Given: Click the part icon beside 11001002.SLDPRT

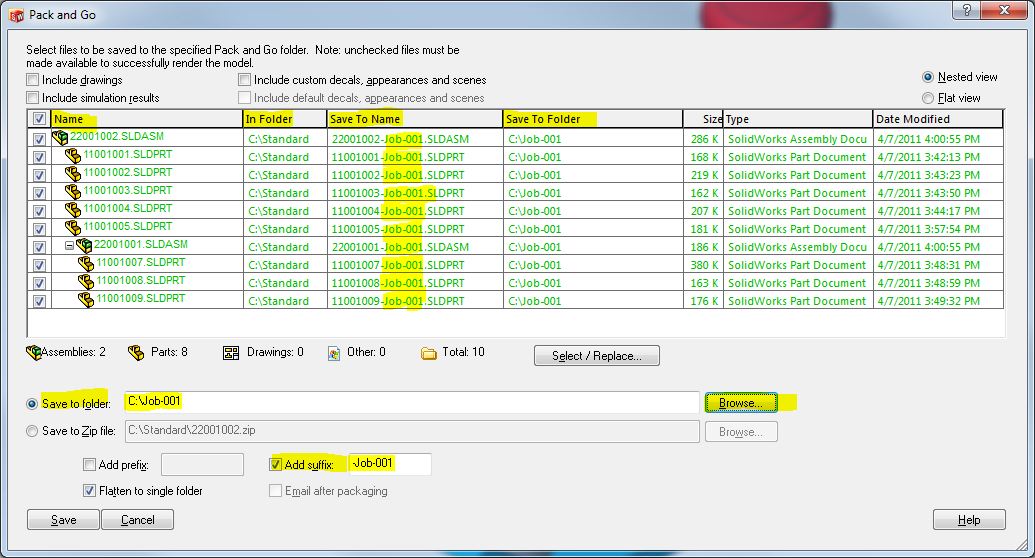Looking at the screenshot, I should (x=73, y=174).
